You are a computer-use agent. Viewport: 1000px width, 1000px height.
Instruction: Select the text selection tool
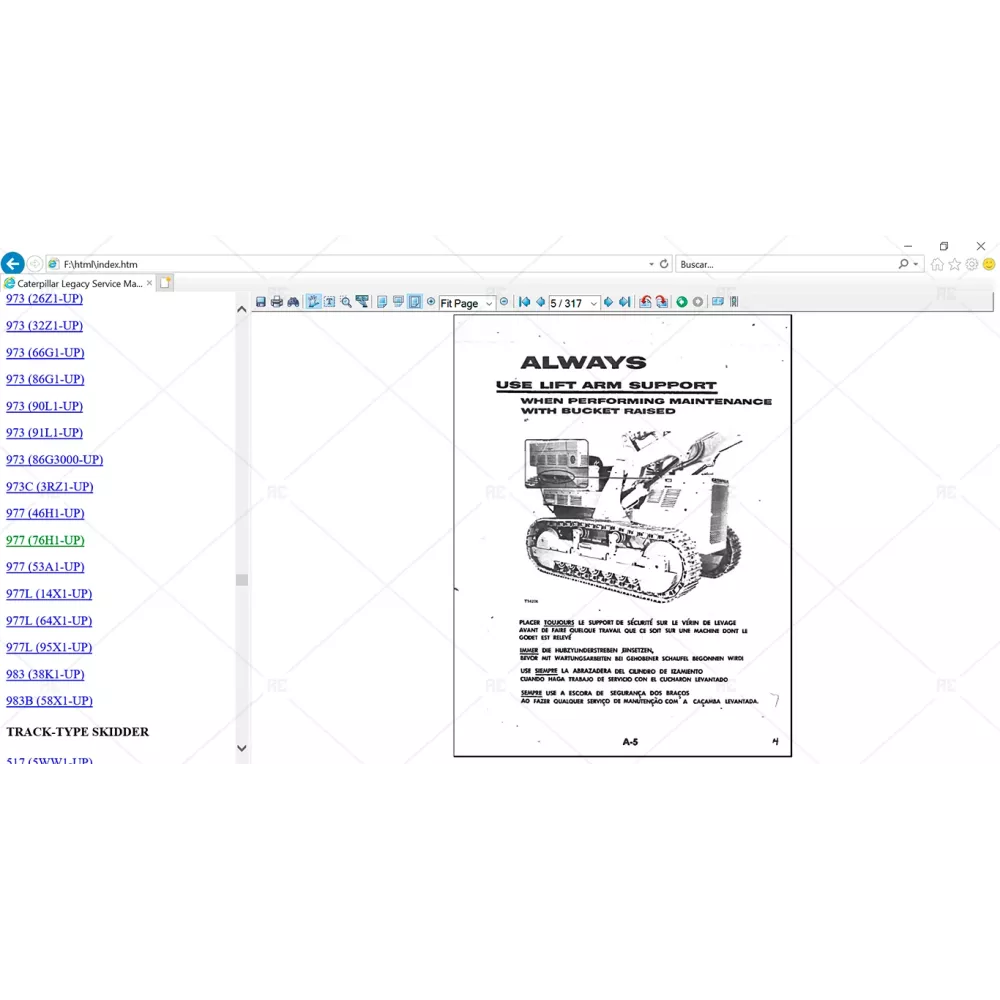click(329, 302)
